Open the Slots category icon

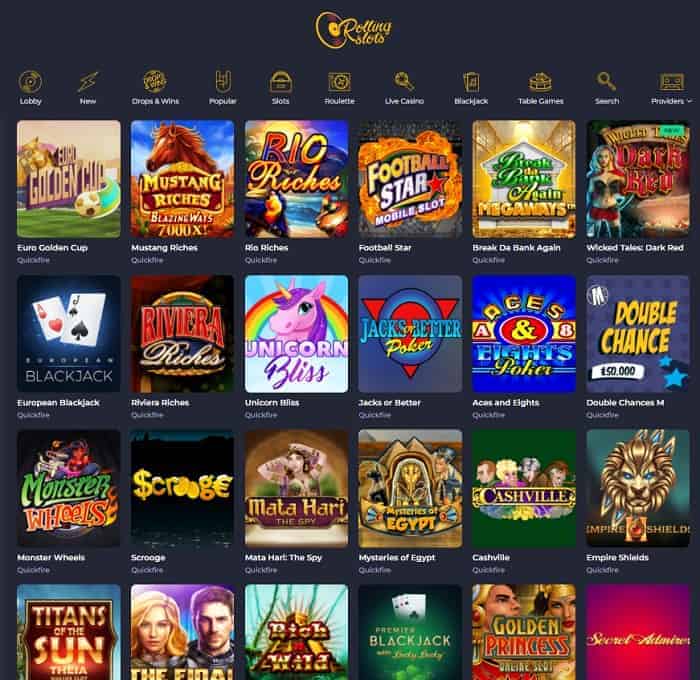click(281, 82)
